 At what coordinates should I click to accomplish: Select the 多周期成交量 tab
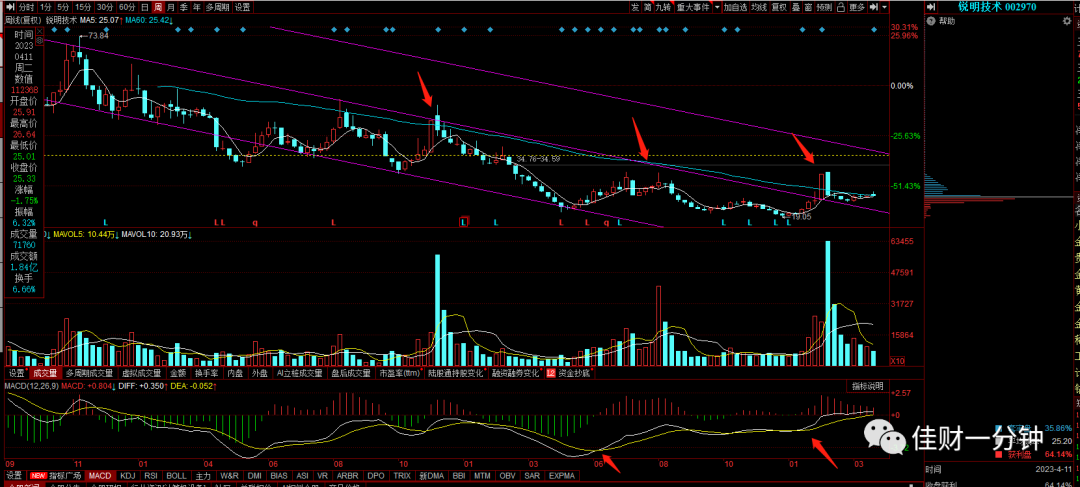coord(90,373)
